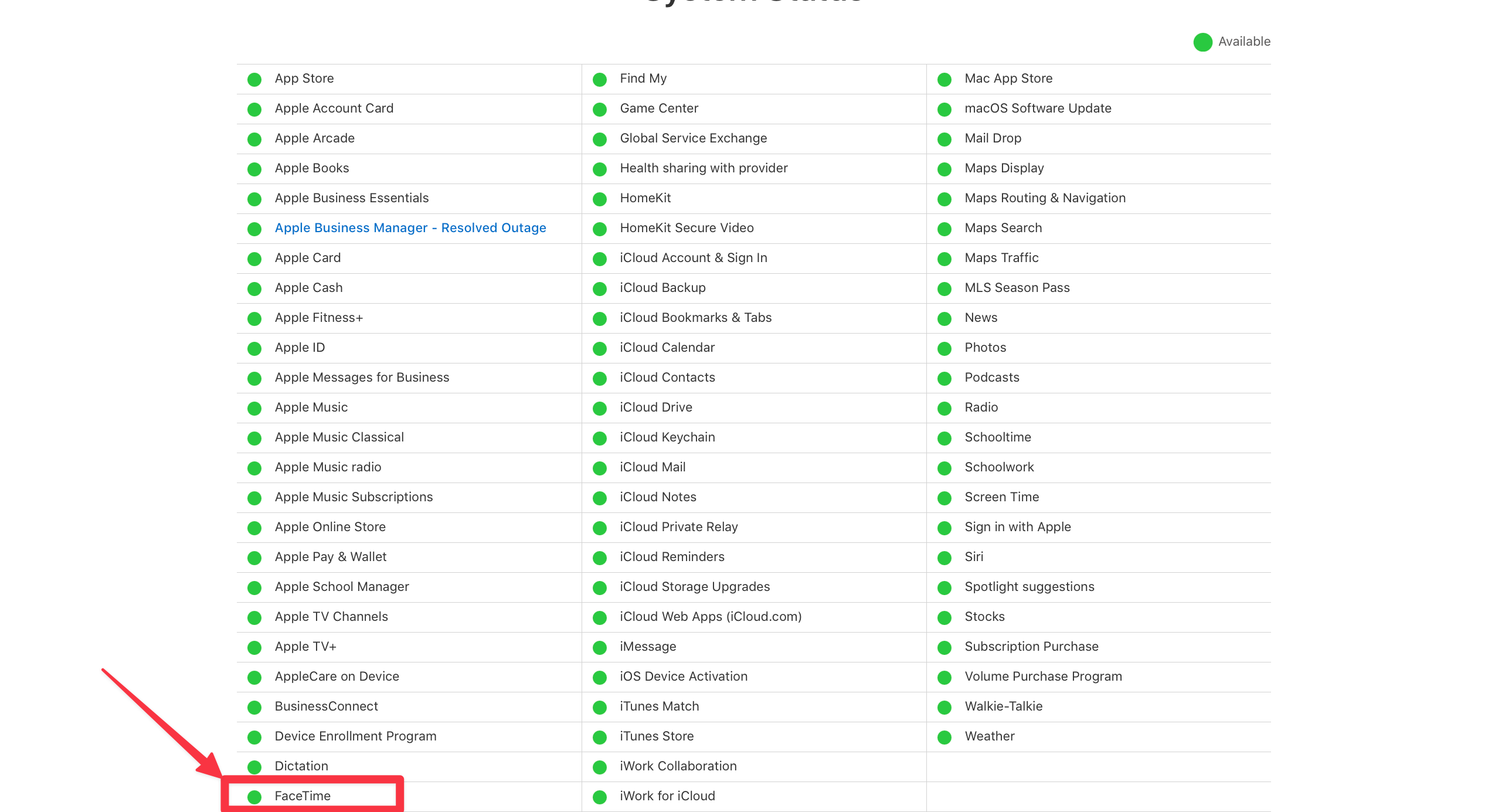Click the green dot next to iMessage
The image size is (1512, 812).
pos(599,648)
